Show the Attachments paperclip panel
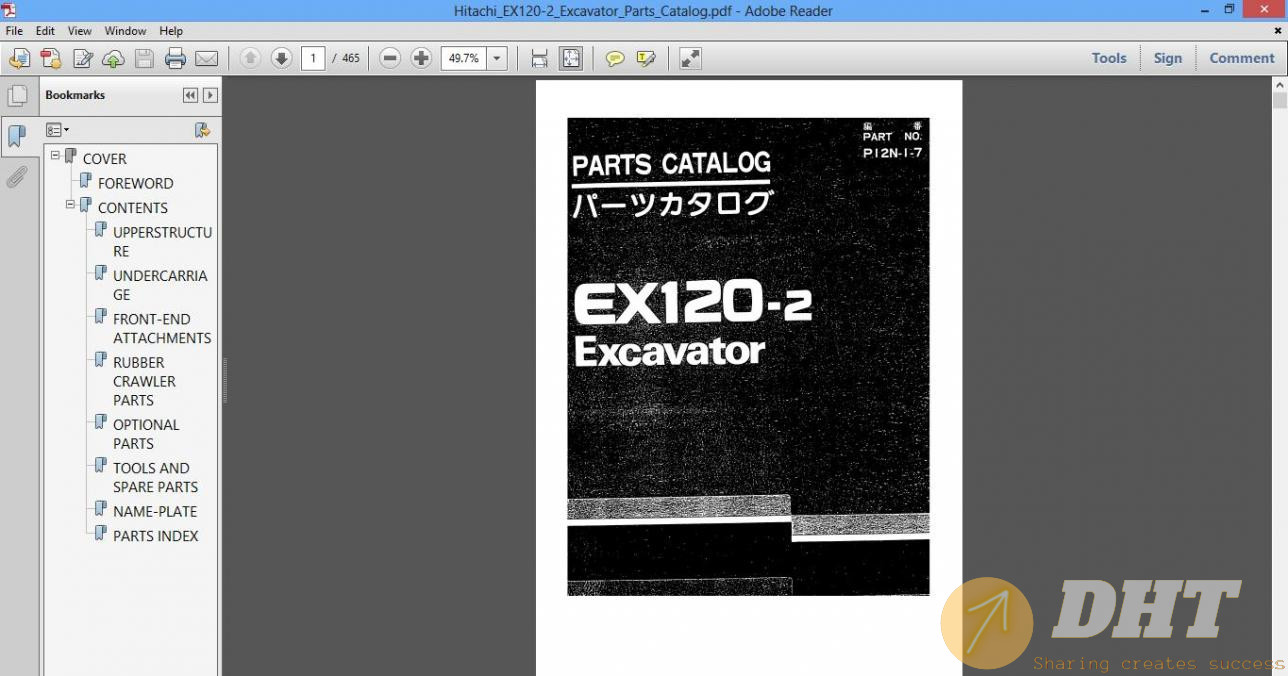Screen dimensions: 1288x676 17,177
